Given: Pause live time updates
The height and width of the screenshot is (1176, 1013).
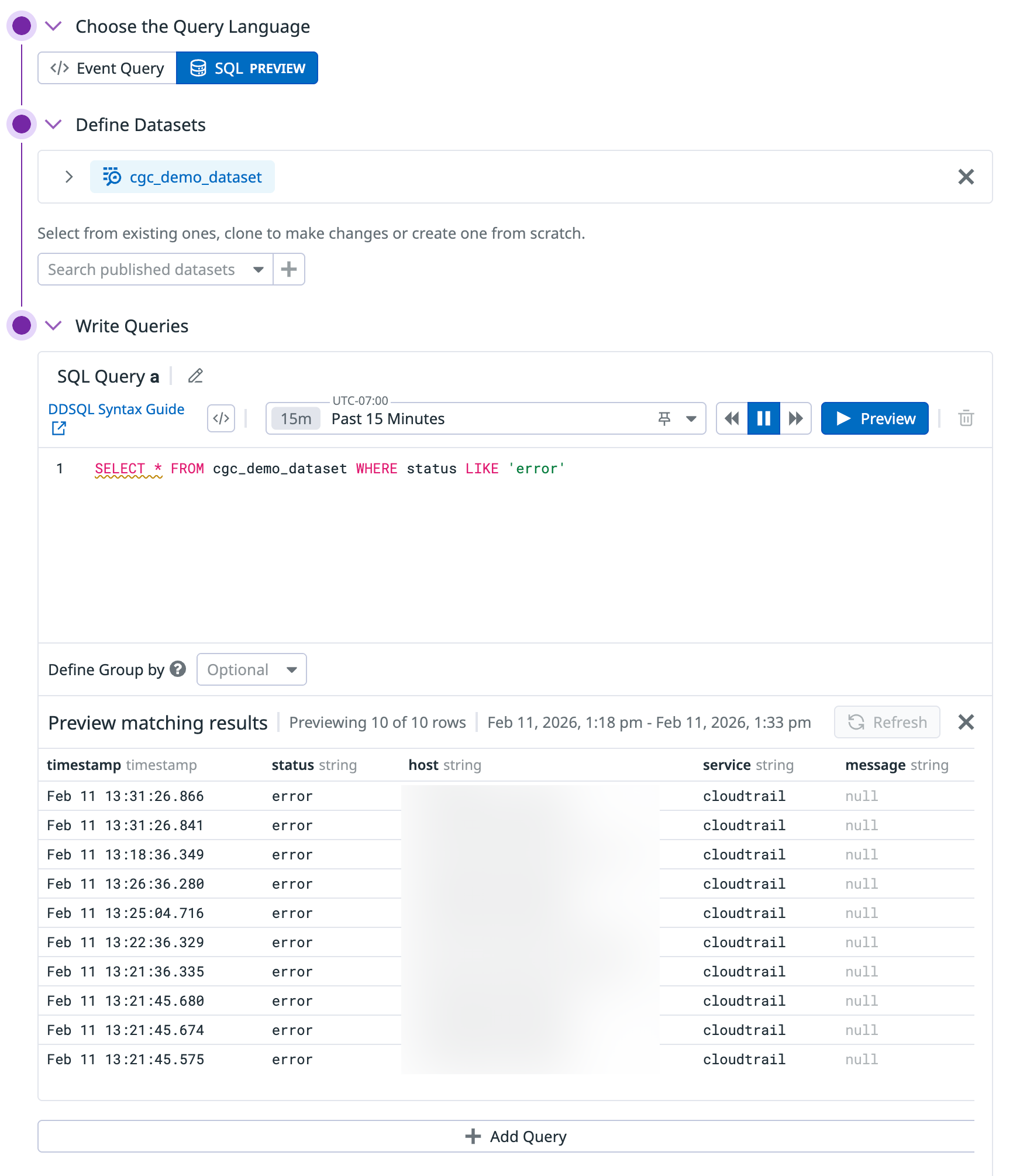Looking at the screenshot, I should click(x=764, y=418).
